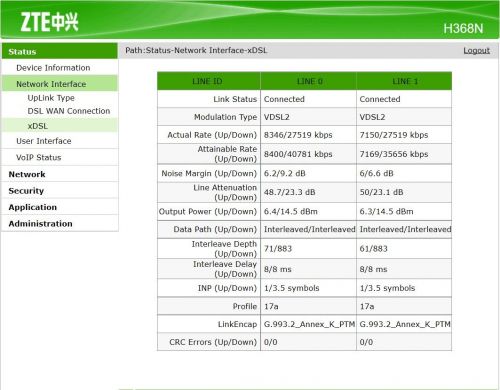Click output power 6.3/14.5 dBm
The width and height of the screenshot is (500, 390).
[386, 212]
